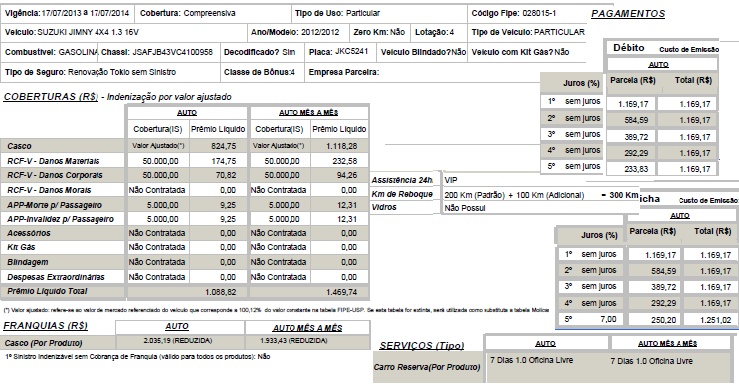
Task: Select Código Fipe 028015-1
Action: click(514, 13)
